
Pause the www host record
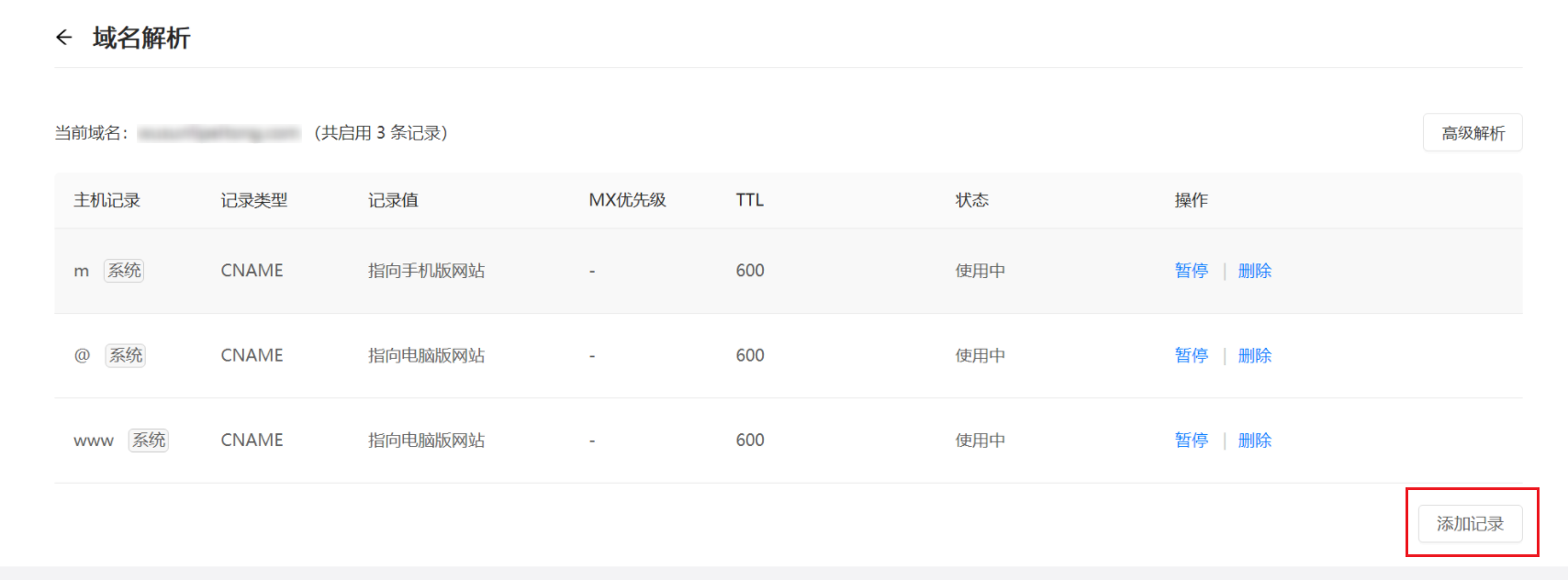tap(1192, 441)
